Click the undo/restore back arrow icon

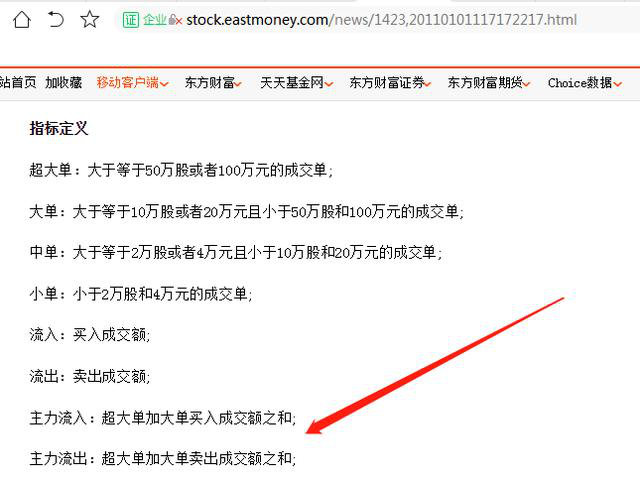click(56, 19)
